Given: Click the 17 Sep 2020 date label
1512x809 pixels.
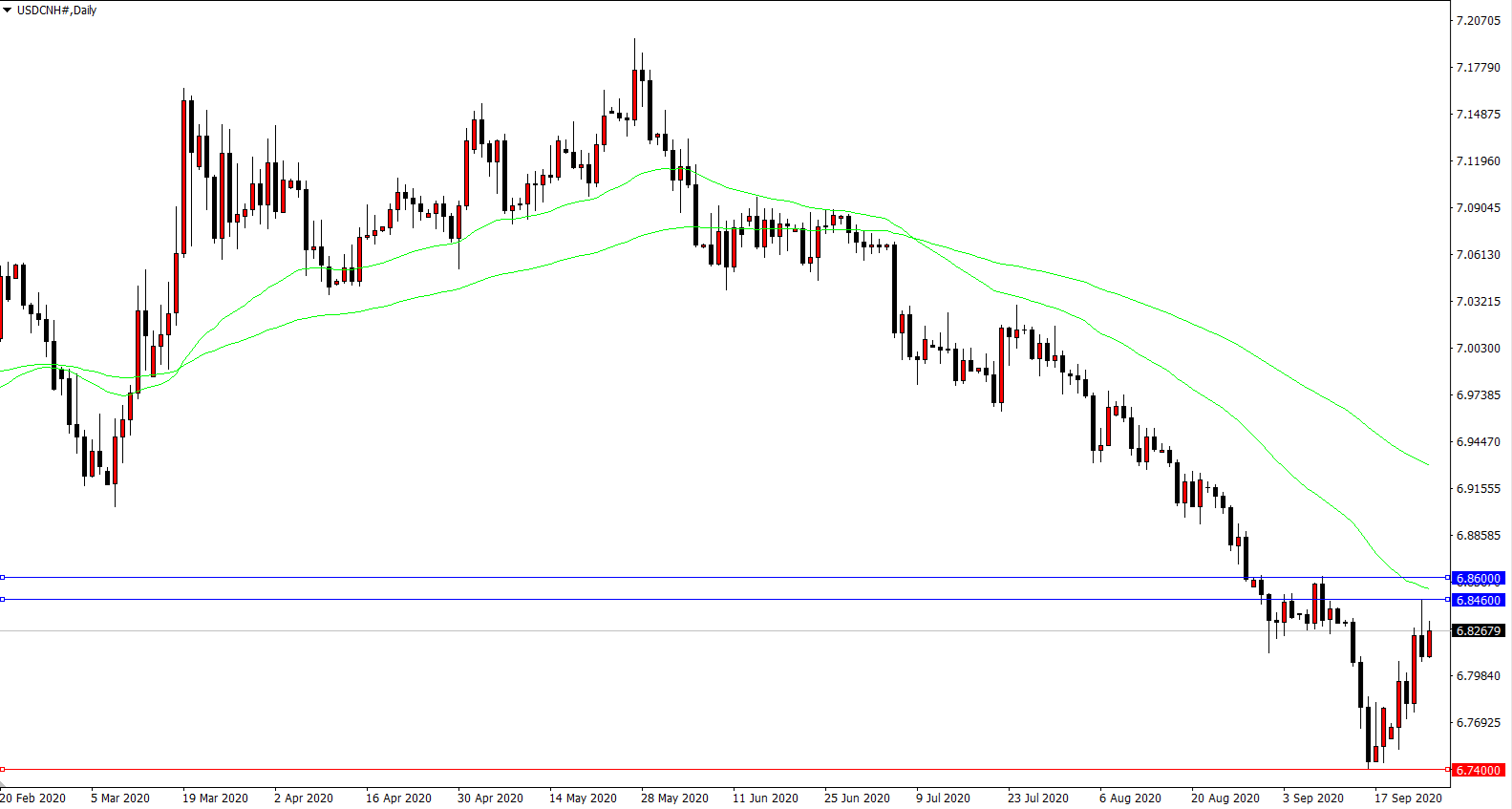Looking at the screenshot, I should click(1408, 798).
